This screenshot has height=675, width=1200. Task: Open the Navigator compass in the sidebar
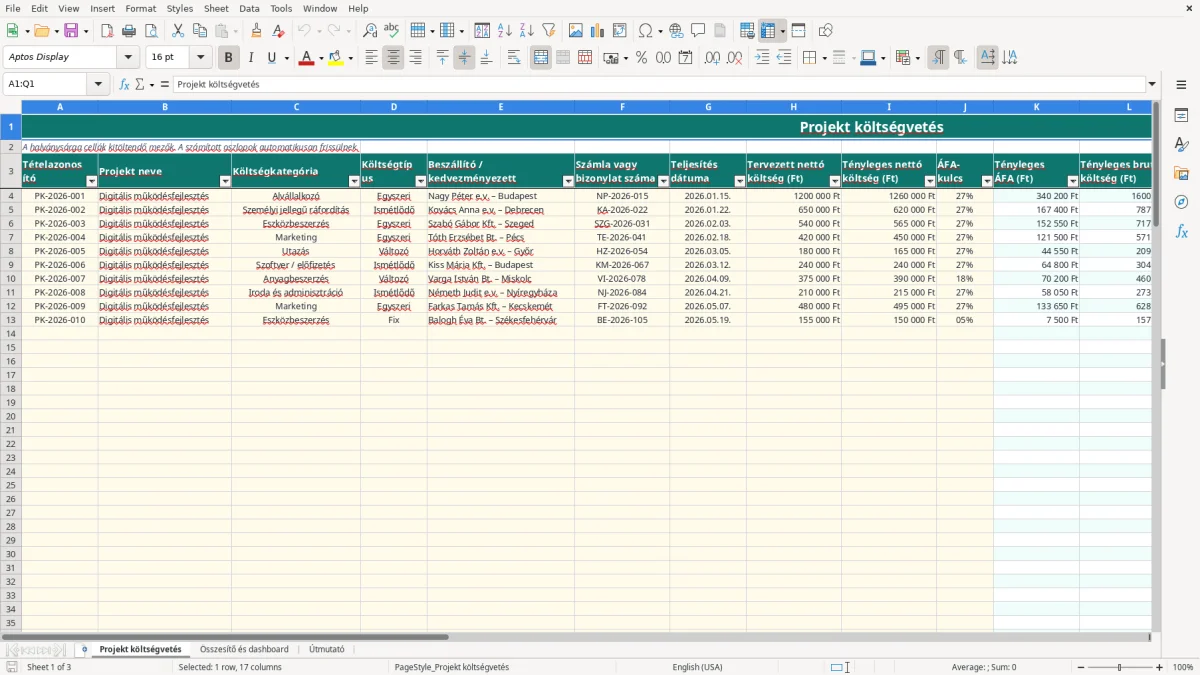pos(1181,202)
